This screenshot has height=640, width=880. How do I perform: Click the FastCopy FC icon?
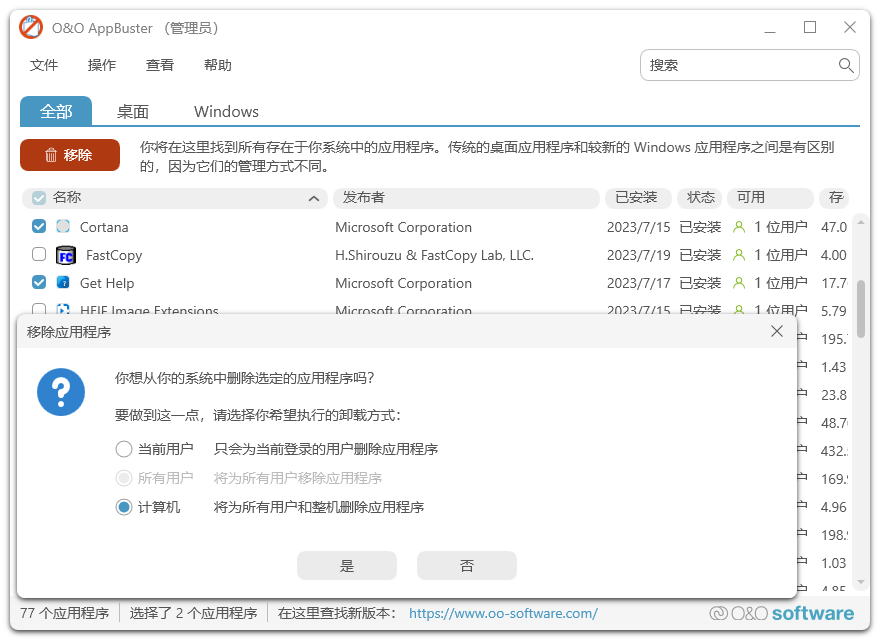coord(66,255)
